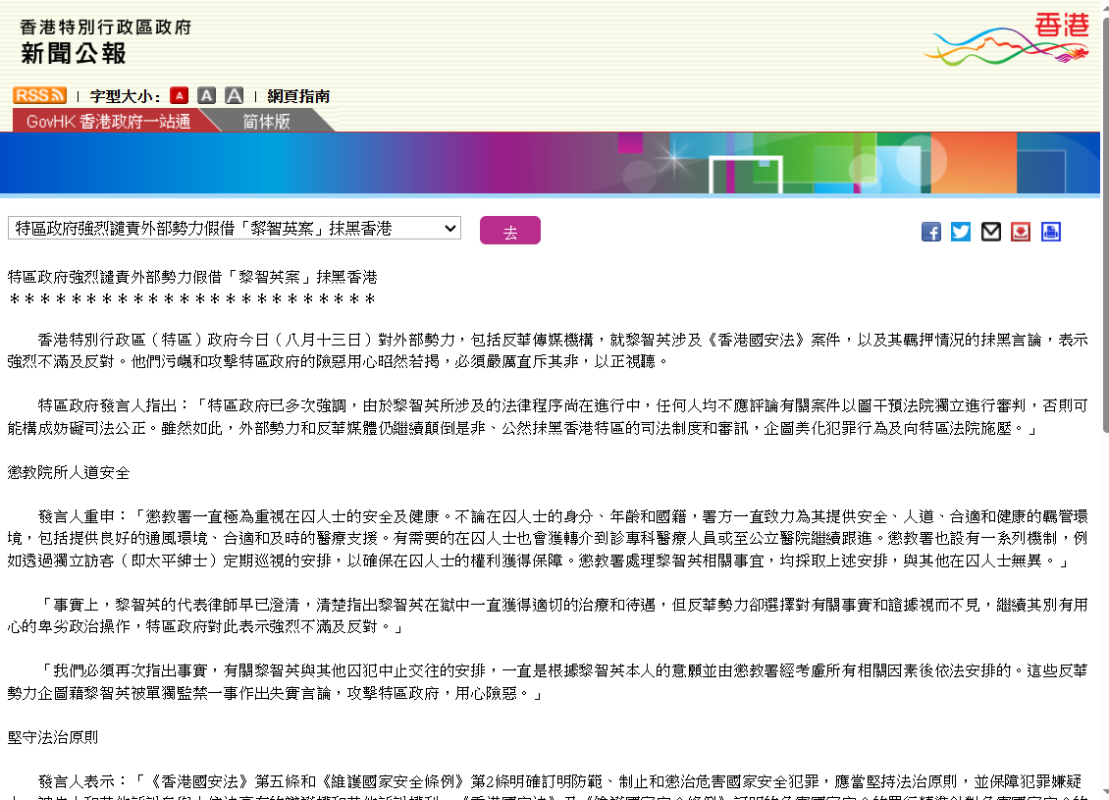The height and width of the screenshot is (800, 1109).
Task: Click the 新聞公報 header title
Action: [74, 53]
